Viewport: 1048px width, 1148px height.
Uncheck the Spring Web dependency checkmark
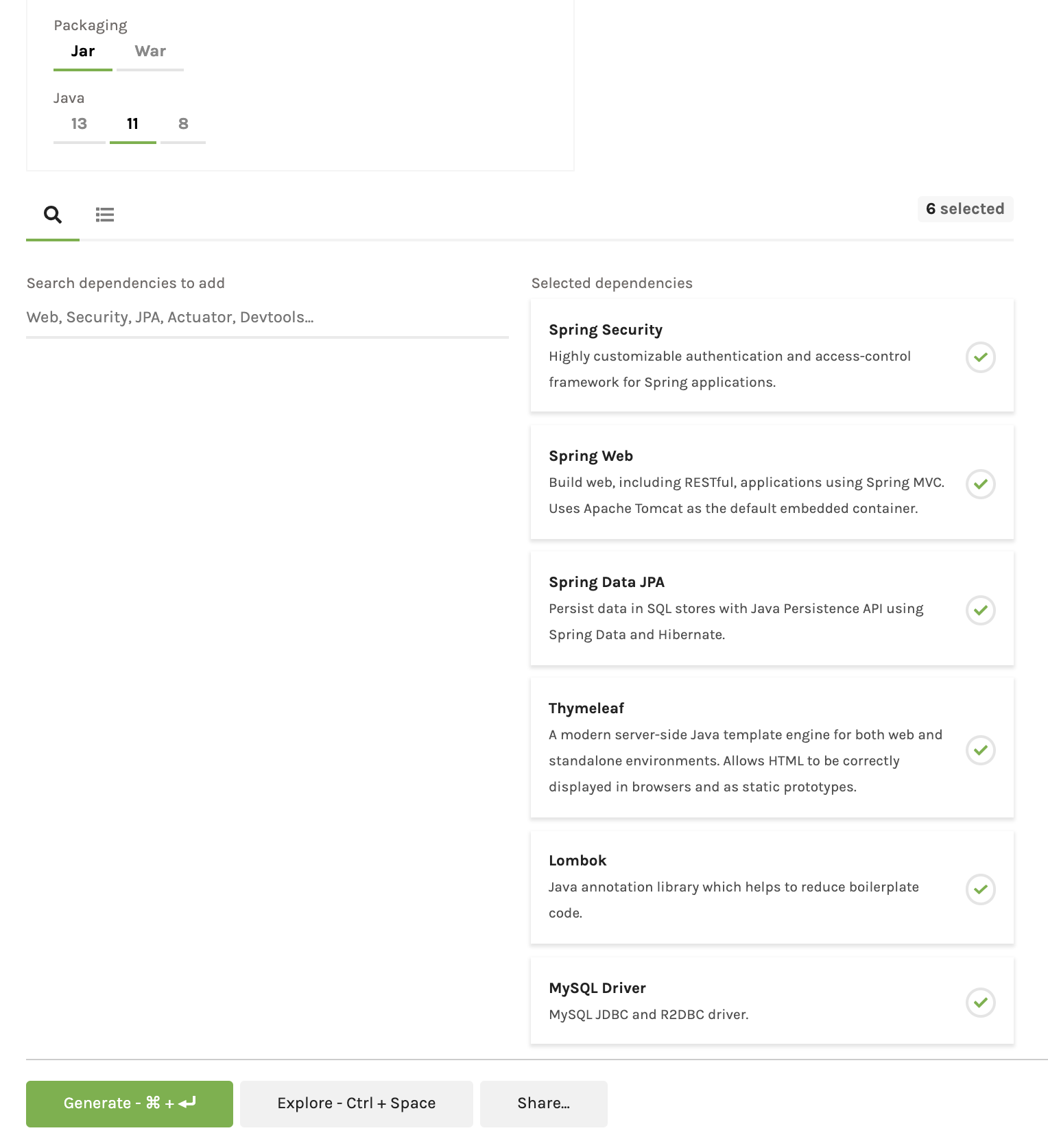pyautogui.click(x=980, y=484)
